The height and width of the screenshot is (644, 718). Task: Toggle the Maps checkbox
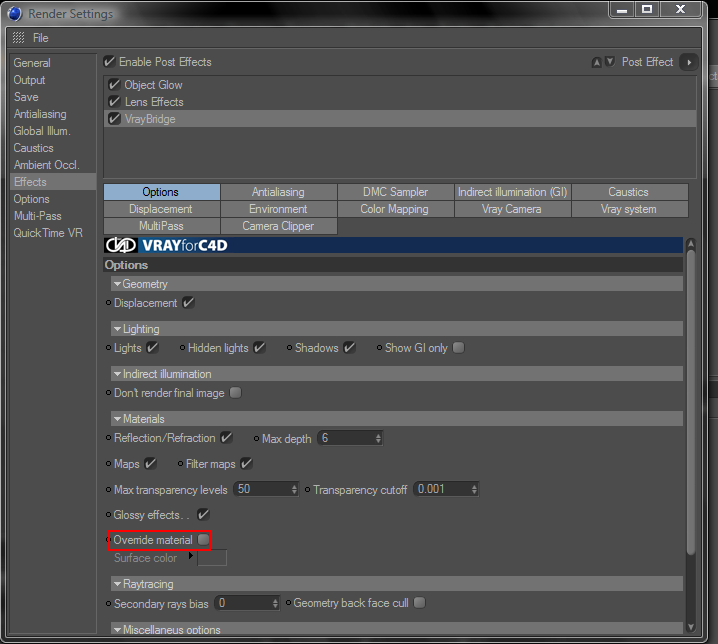150,464
